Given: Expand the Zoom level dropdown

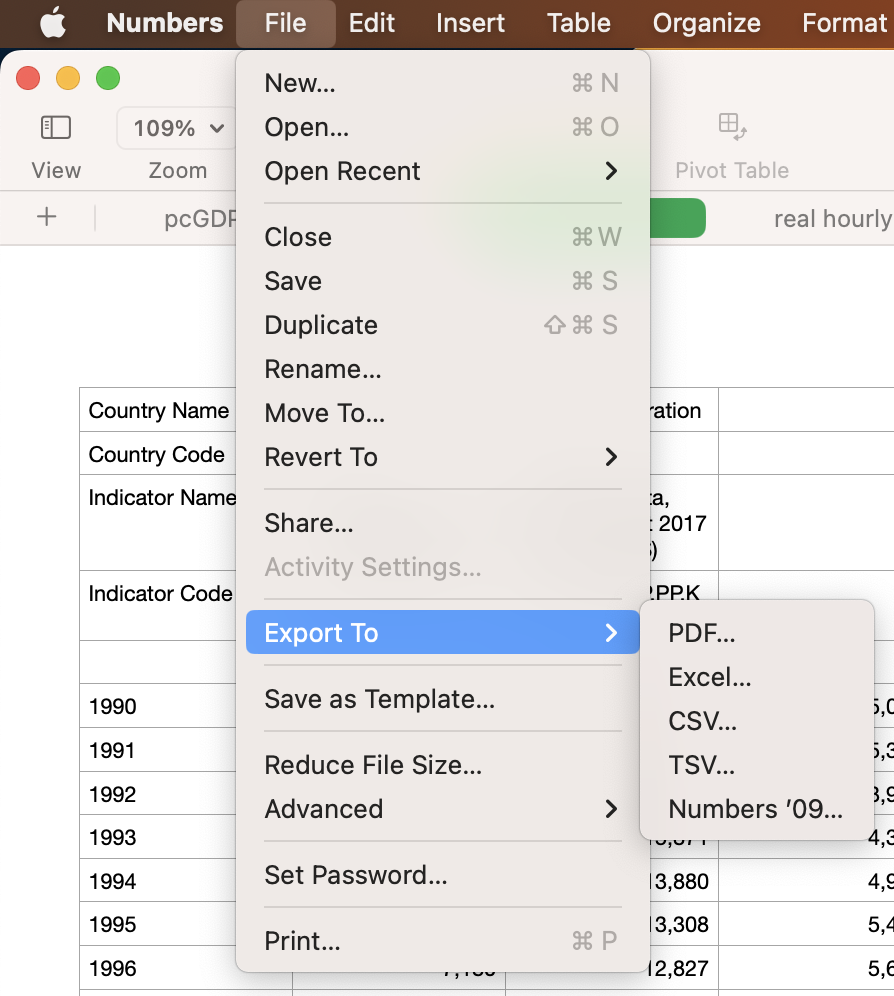Looking at the screenshot, I should 178,128.
